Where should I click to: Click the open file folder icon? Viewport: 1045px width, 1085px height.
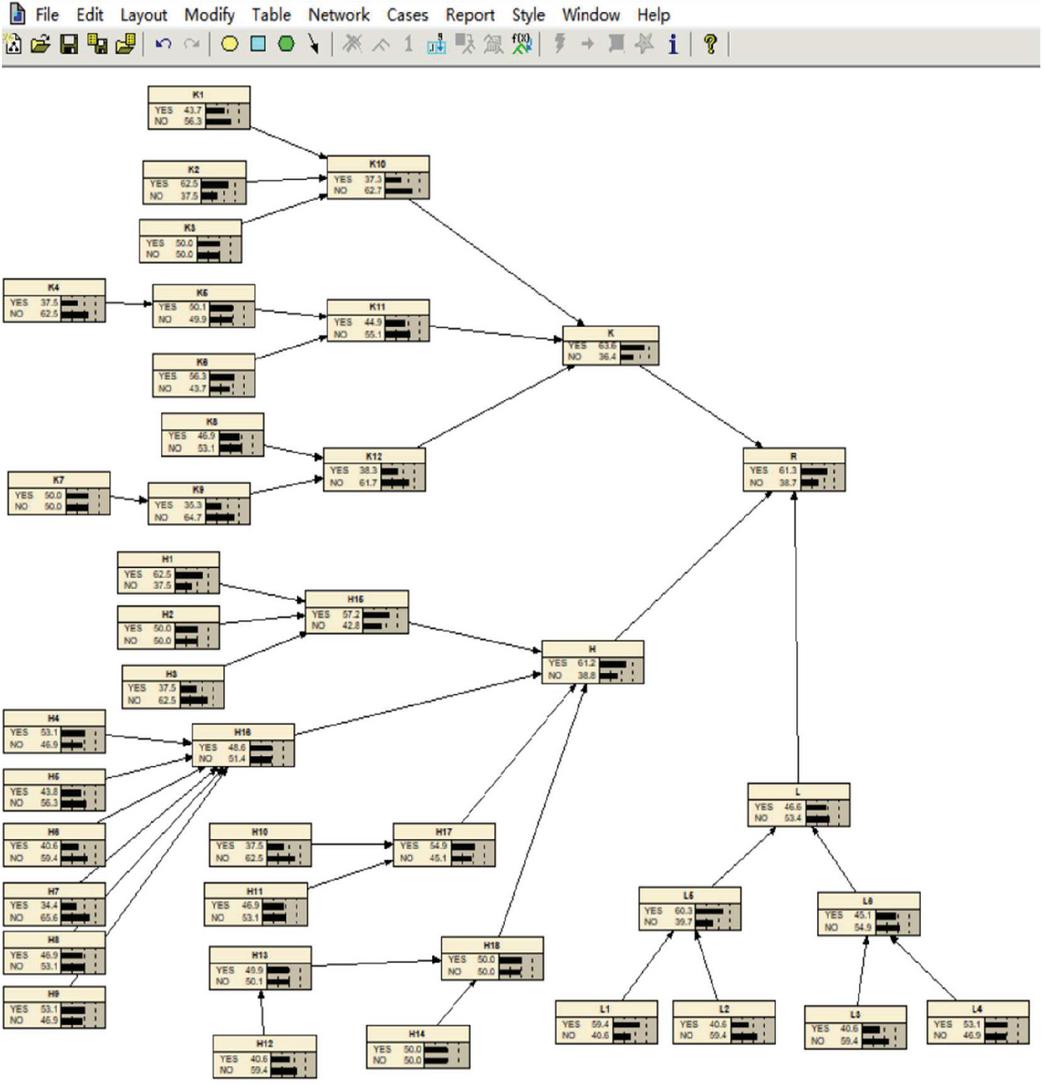pyautogui.click(x=40, y=45)
